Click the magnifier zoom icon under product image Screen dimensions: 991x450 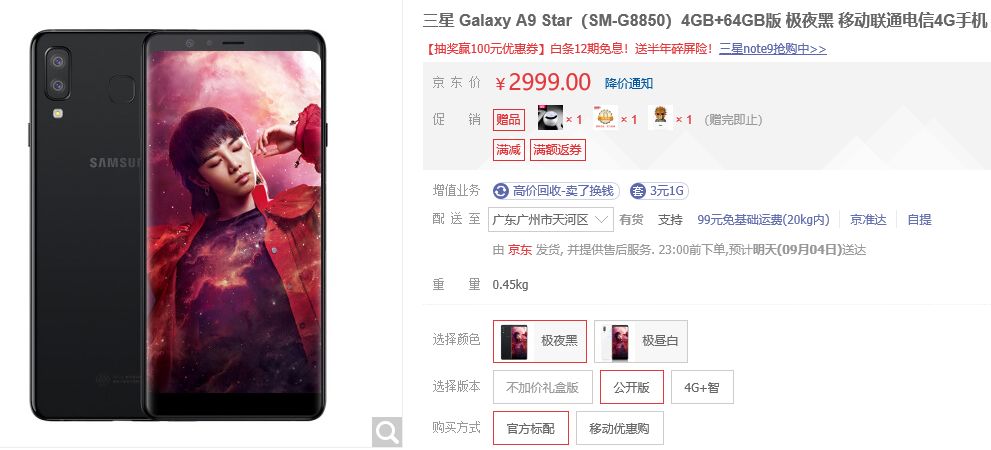click(387, 432)
